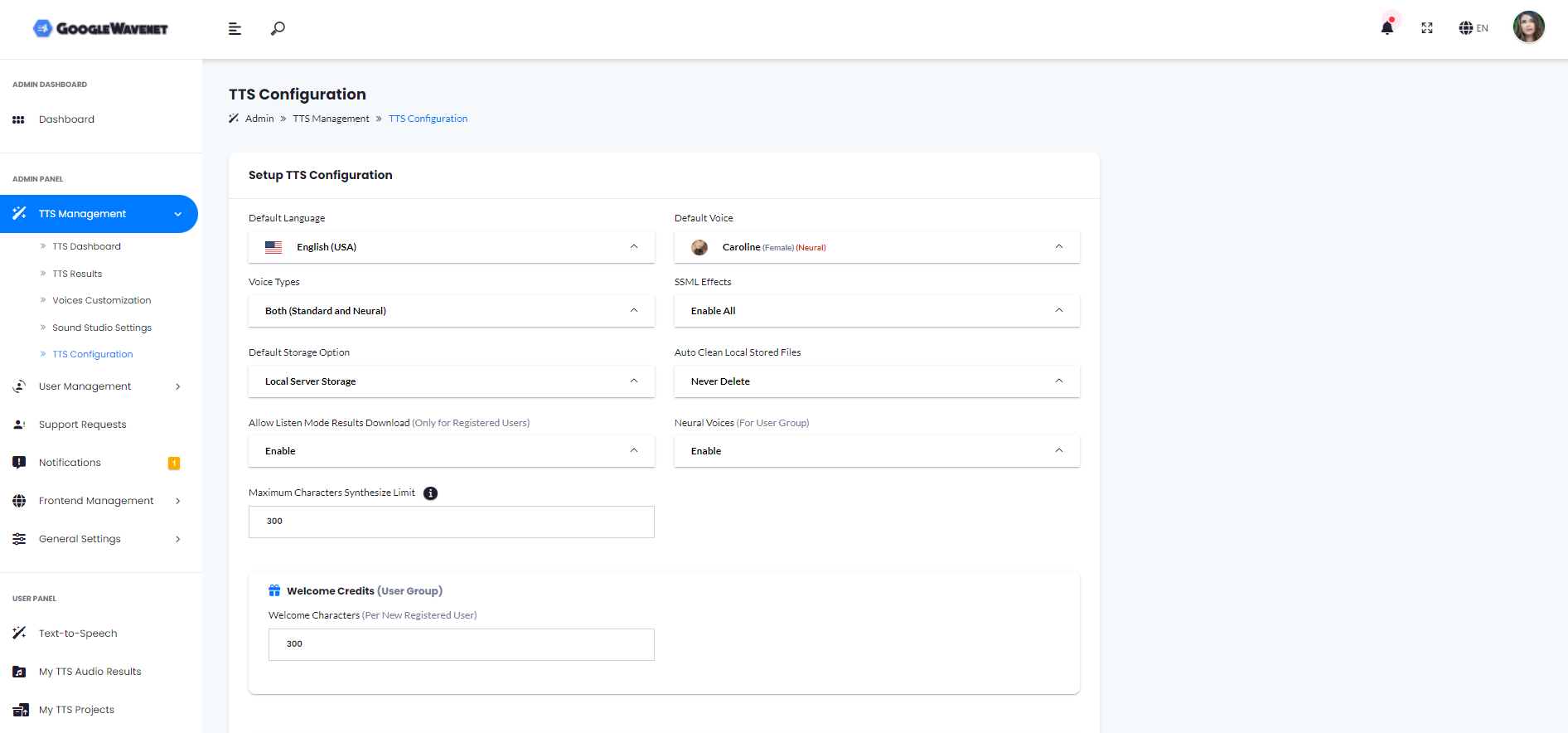
Task: Toggle fullscreen mode icon
Action: click(x=1427, y=28)
